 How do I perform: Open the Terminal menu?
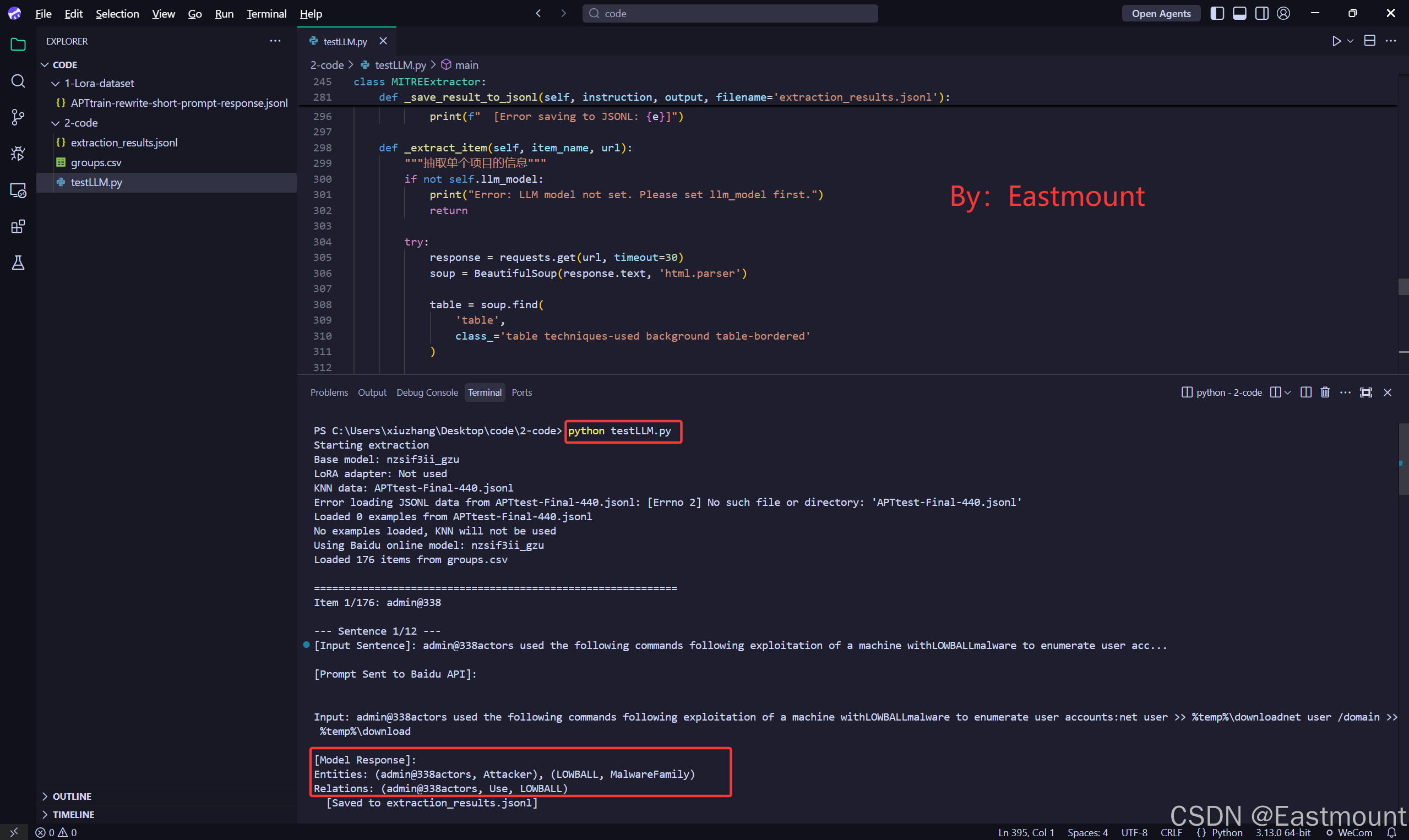[x=266, y=13]
